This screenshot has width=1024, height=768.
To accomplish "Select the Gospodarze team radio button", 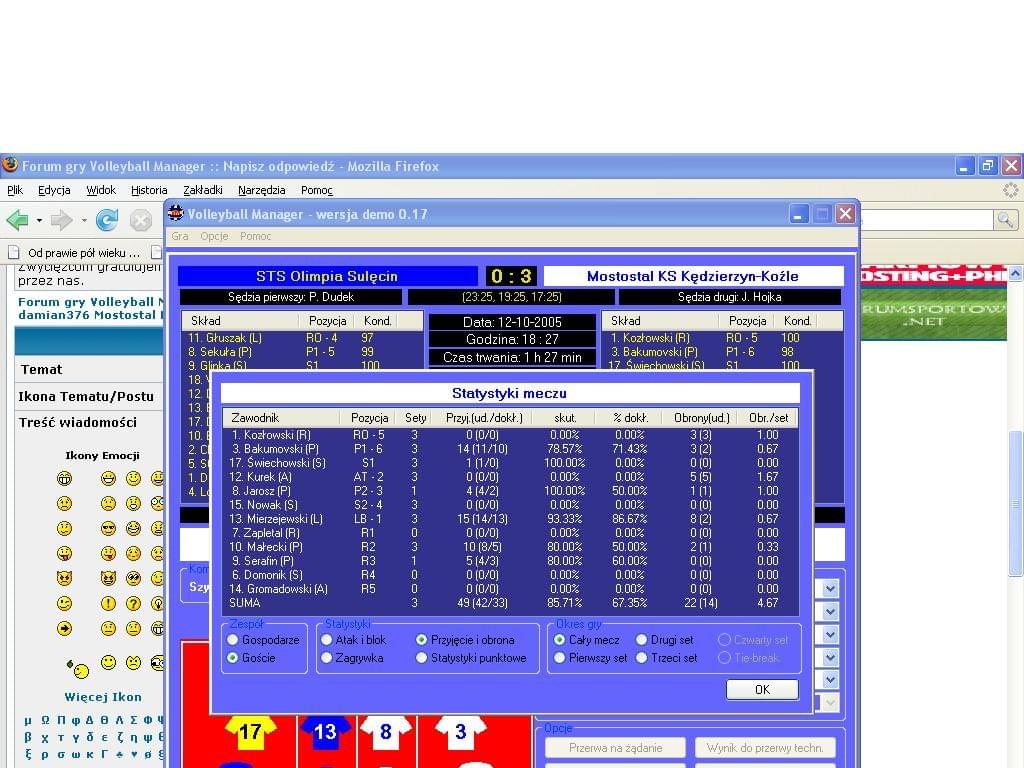I will [x=233, y=640].
